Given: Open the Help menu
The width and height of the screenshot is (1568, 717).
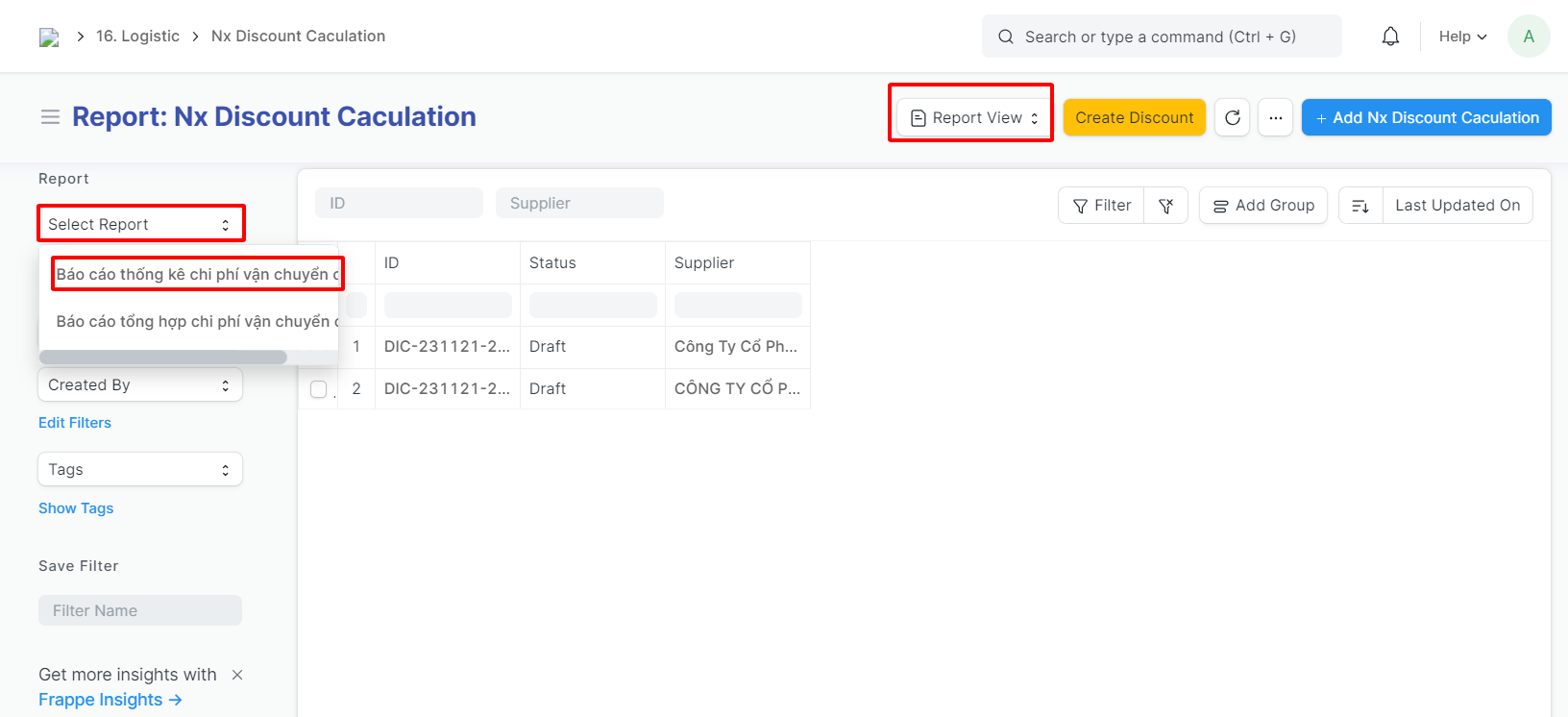Looking at the screenshot, I should (1462, 37).
